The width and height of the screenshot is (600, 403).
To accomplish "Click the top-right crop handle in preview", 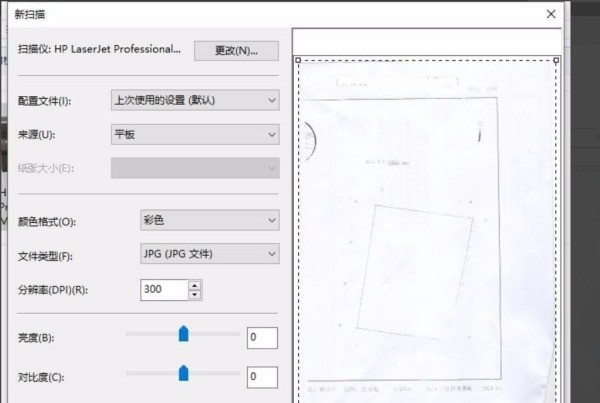I will 556,60.
